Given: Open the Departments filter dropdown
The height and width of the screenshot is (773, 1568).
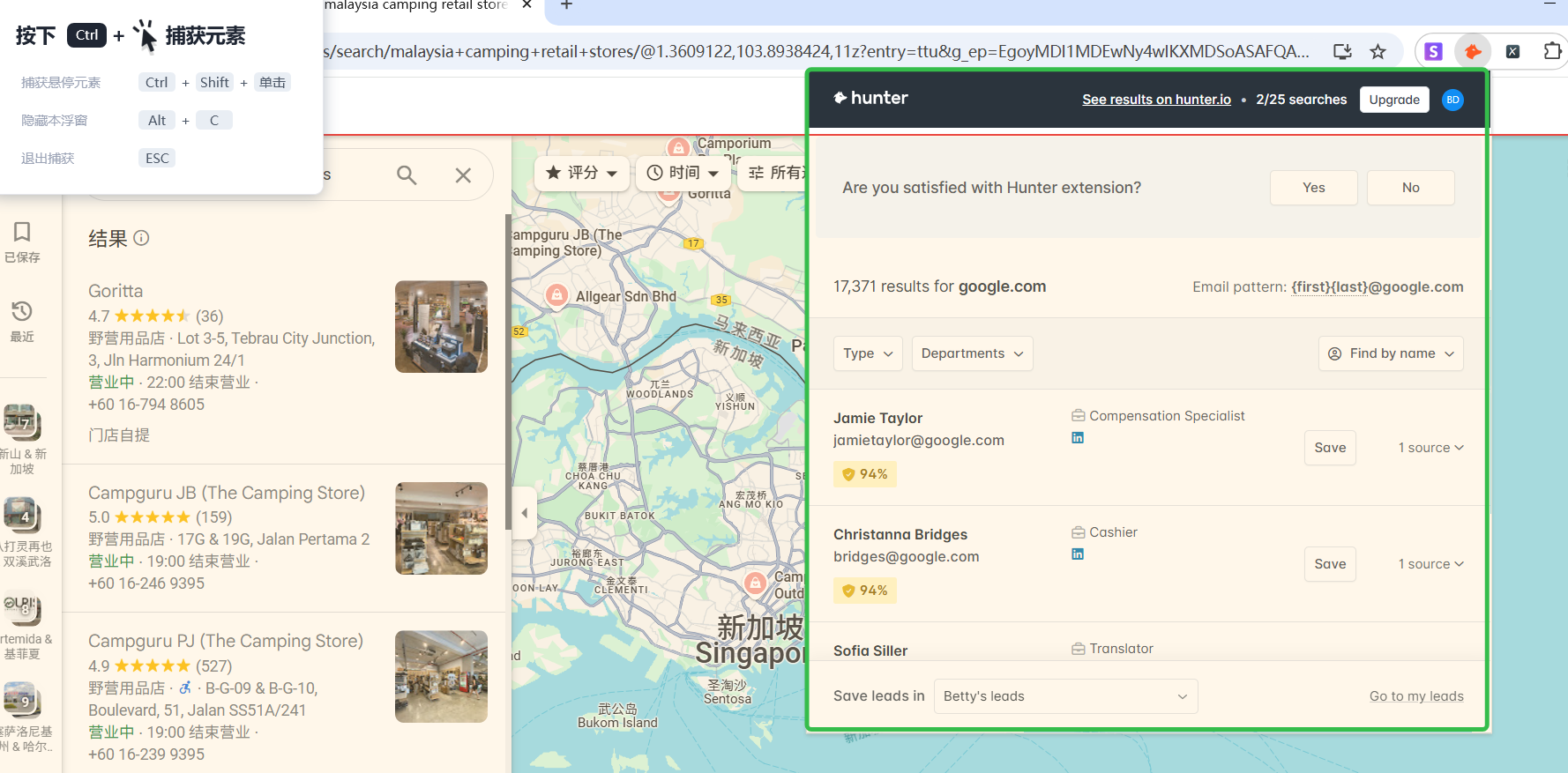Looking at the screenshot, I should pyautogui.click(x=972, y=353).
